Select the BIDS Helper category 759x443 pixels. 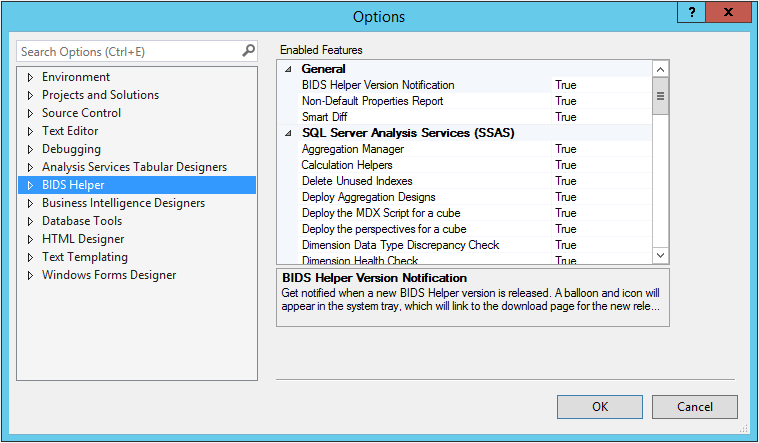pyautogui.click(x=73, y=185)
